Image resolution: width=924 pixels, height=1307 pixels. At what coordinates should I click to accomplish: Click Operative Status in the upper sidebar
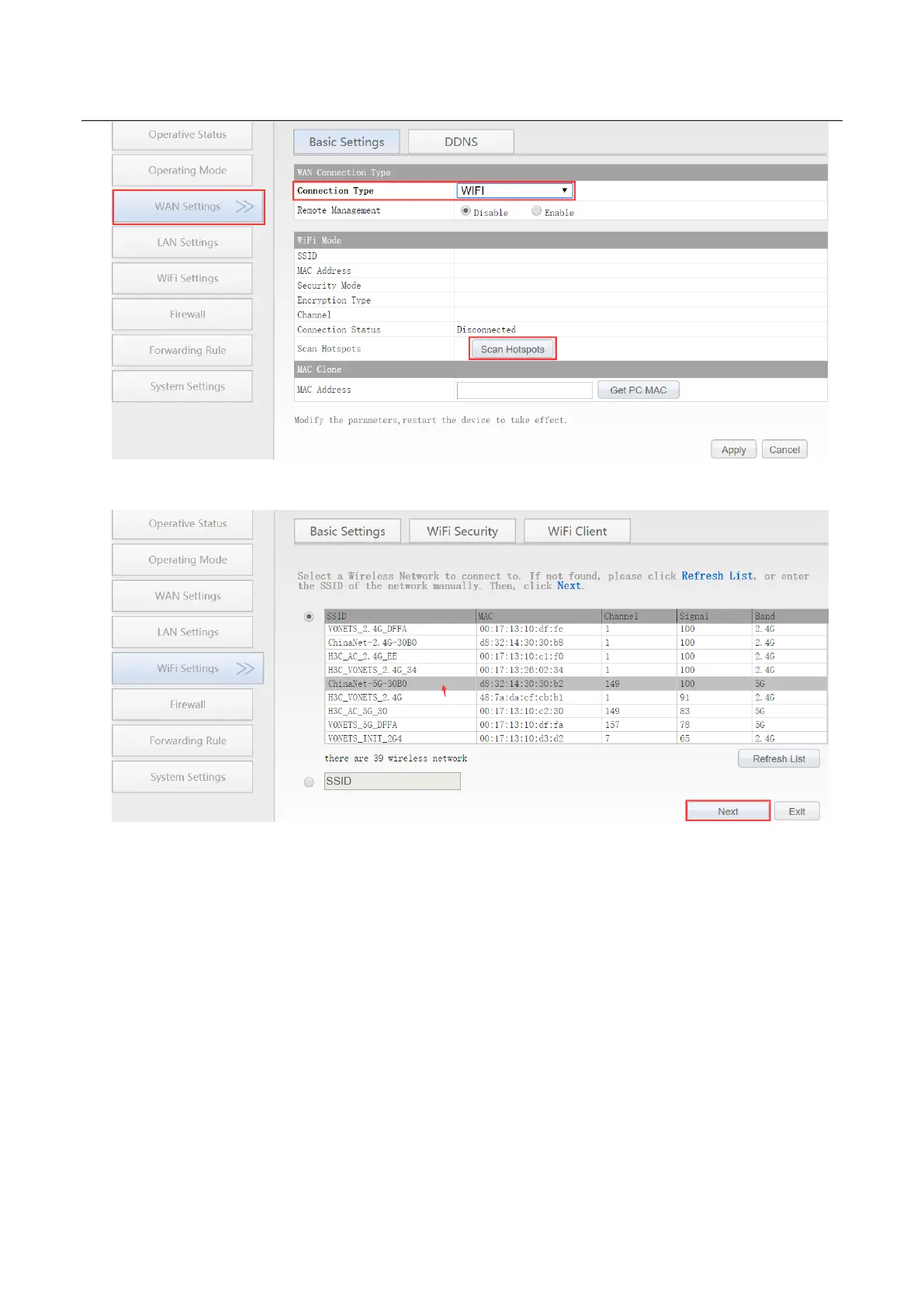[x=182, y=135]
